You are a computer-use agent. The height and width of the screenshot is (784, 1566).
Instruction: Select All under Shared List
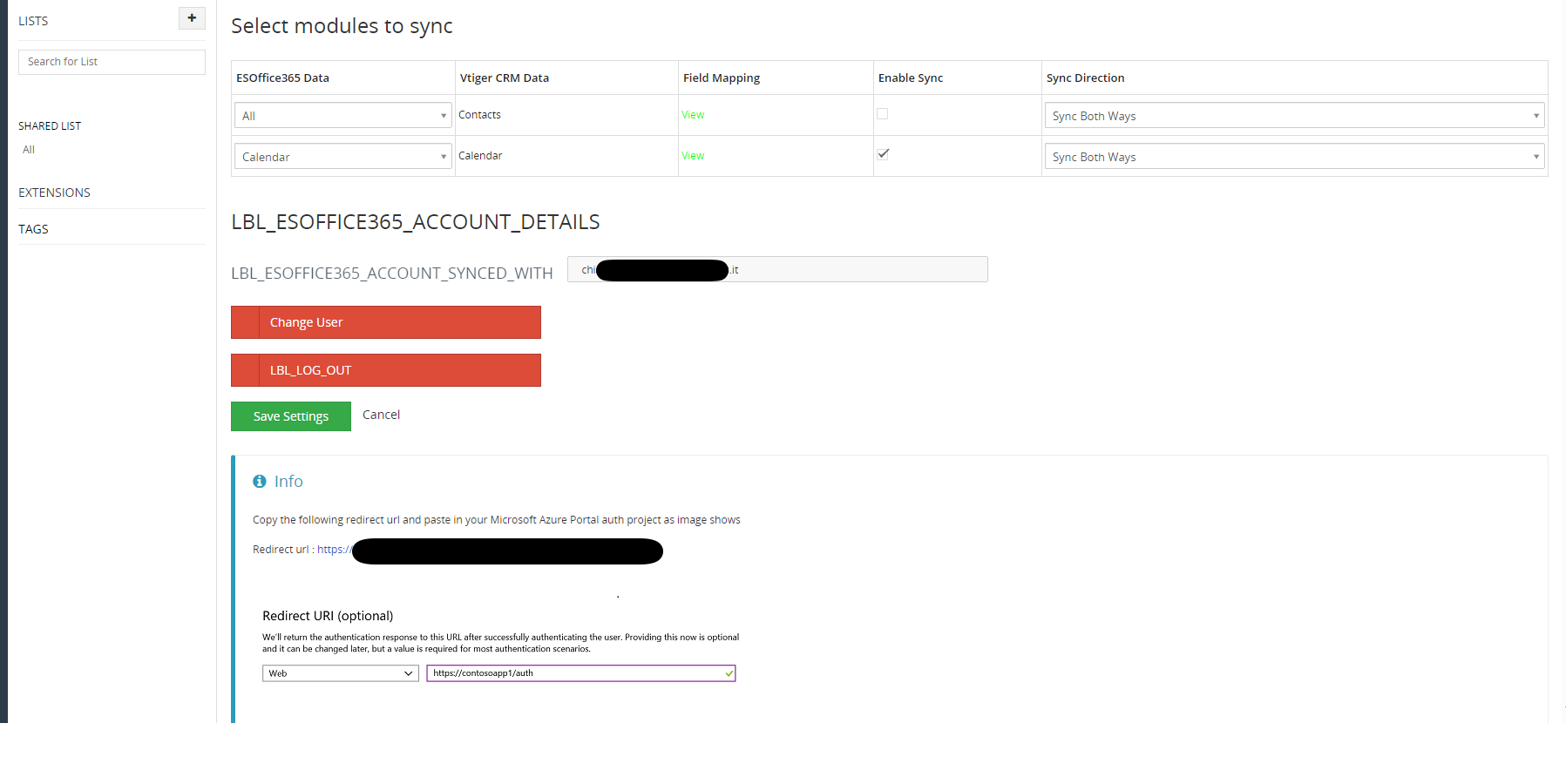[29, 150]
